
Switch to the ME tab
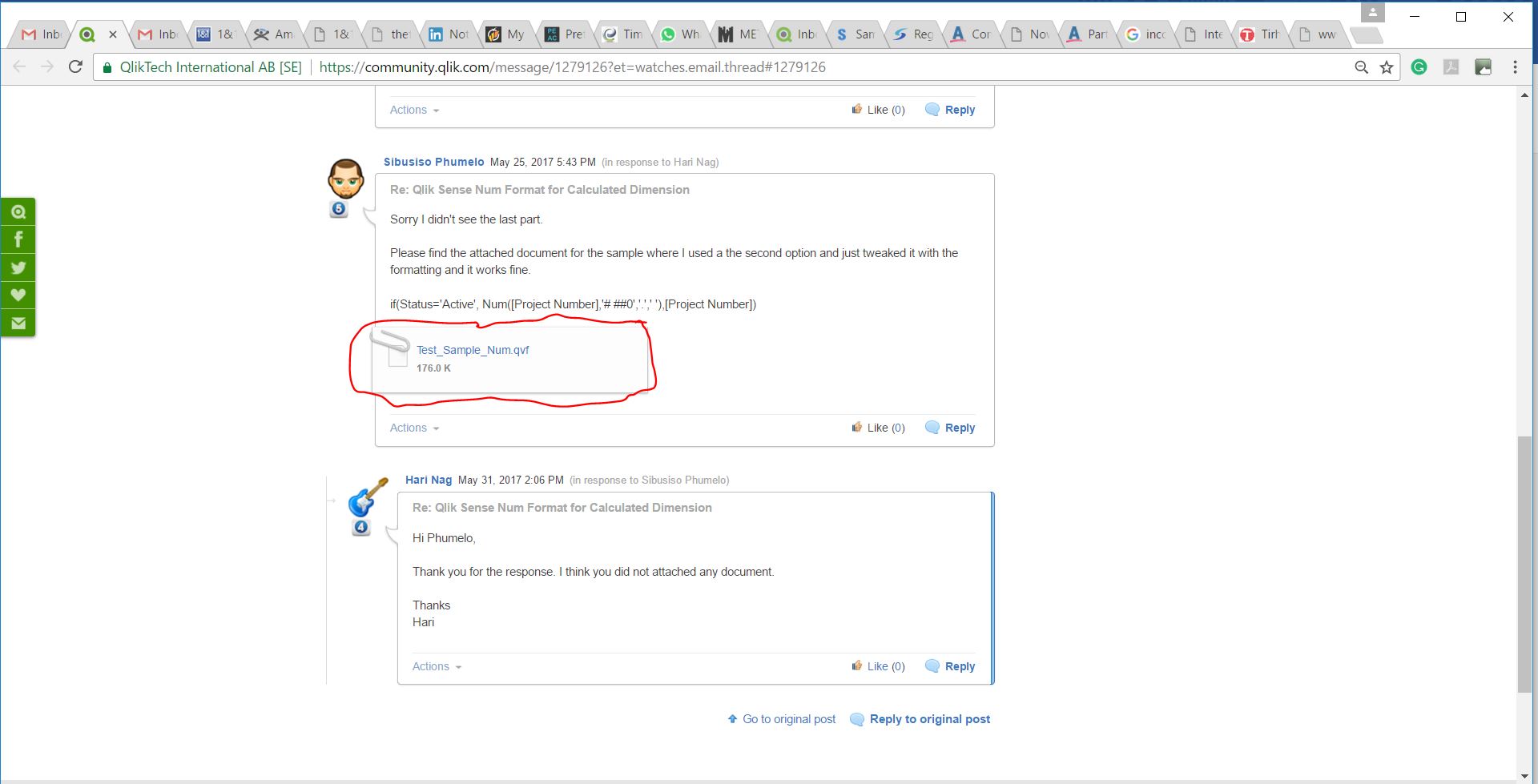pyautogui.click(x=738, y=34)
